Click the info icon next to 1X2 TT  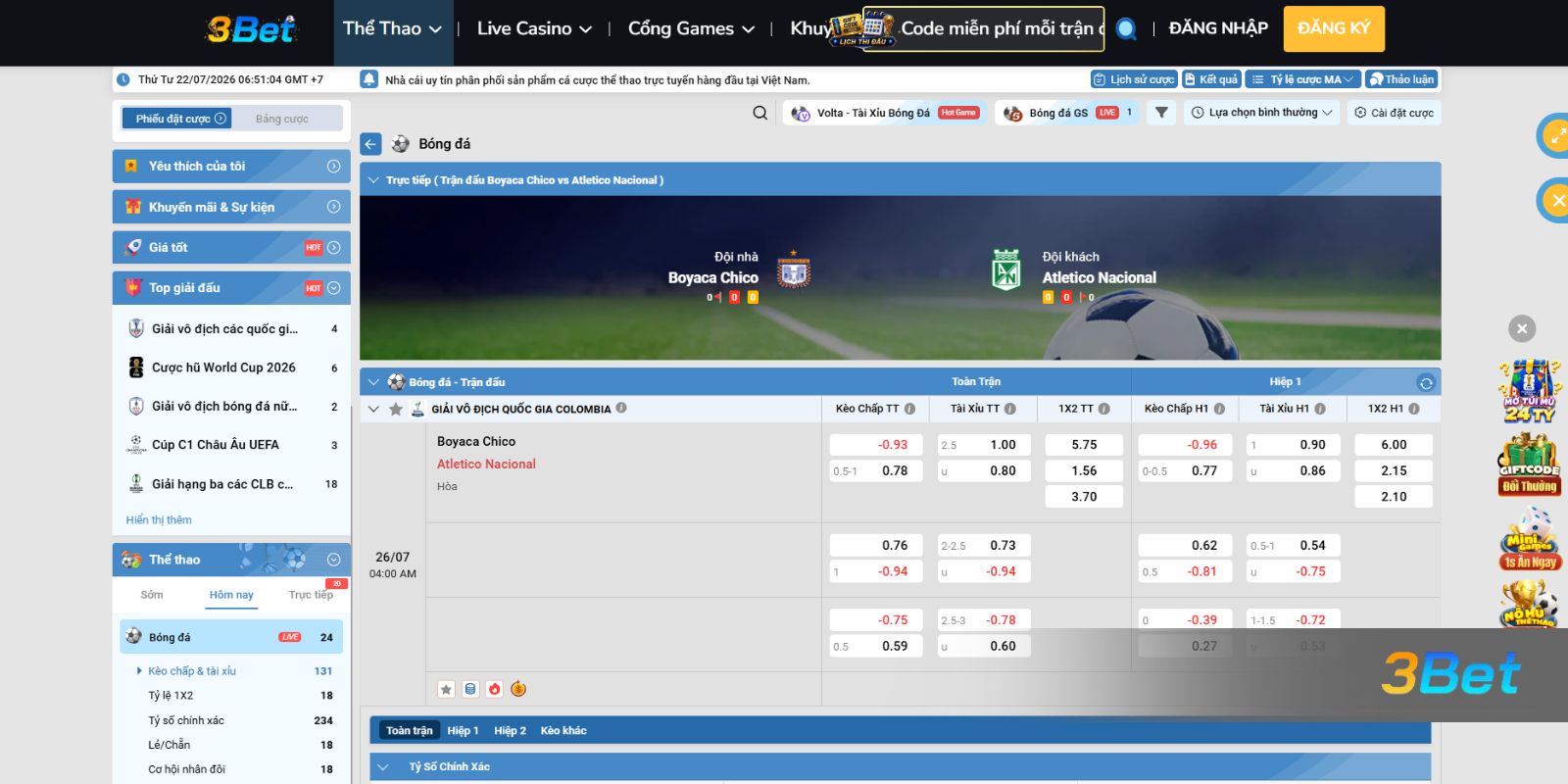(x=1104, y=409)
